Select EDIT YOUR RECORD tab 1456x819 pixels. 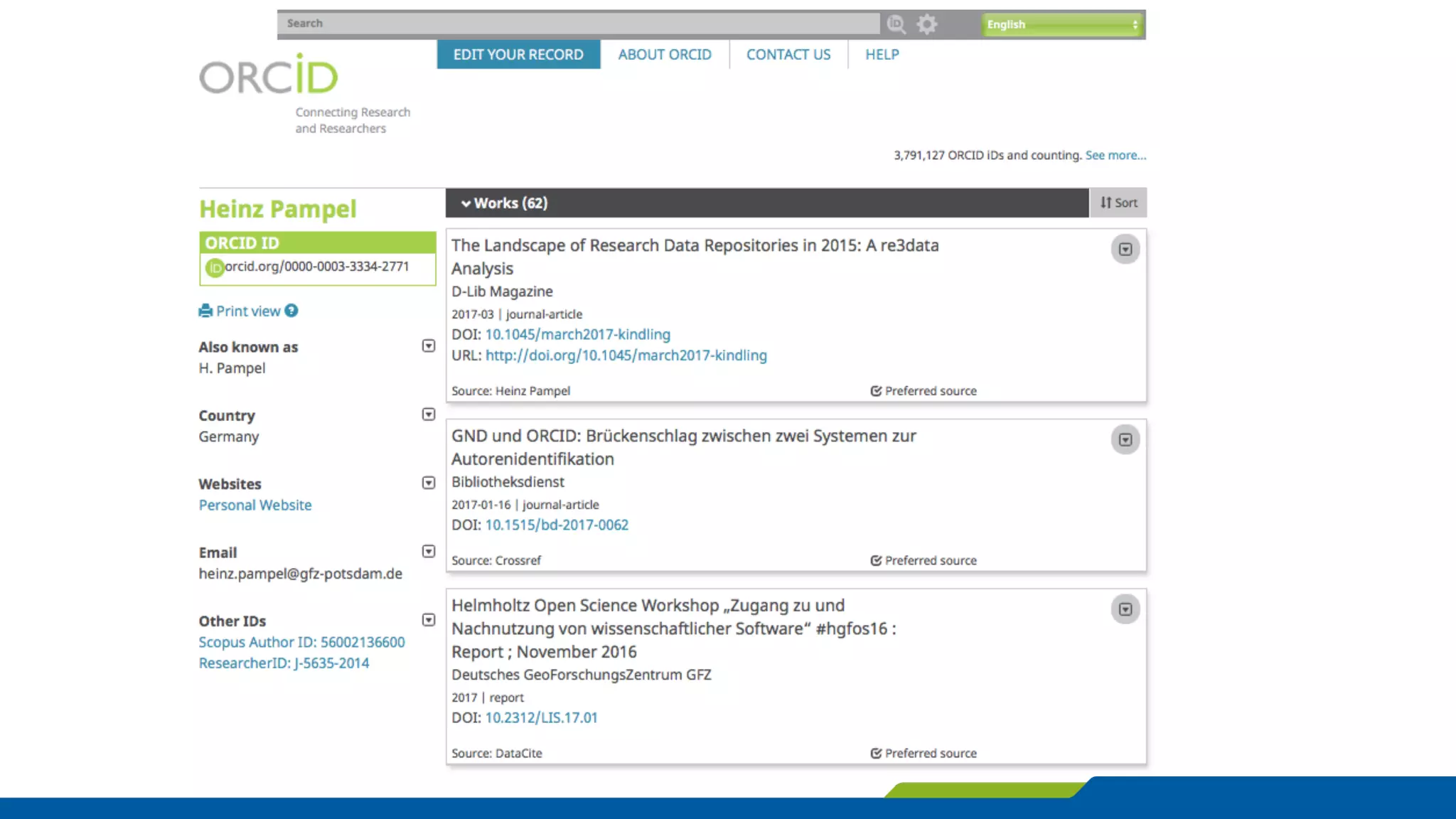(518, 55)
